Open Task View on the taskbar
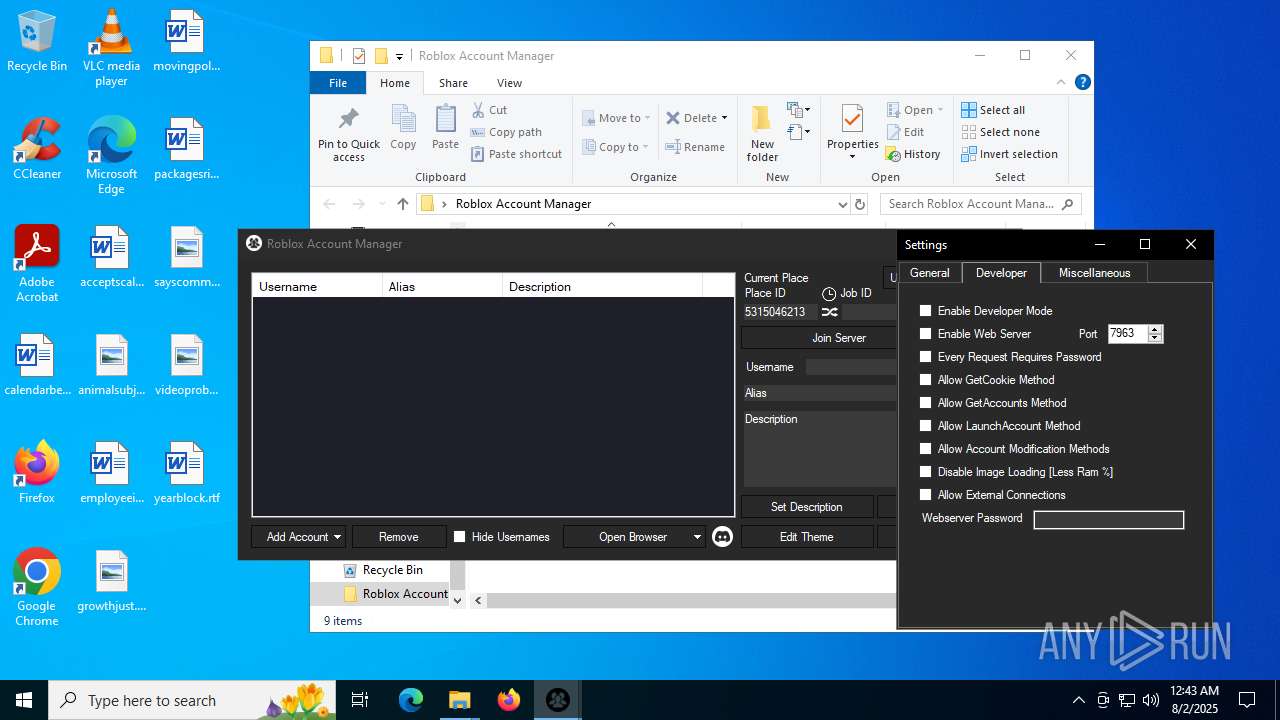Screen dimensions: 1280x720 [x=360, y=700]
